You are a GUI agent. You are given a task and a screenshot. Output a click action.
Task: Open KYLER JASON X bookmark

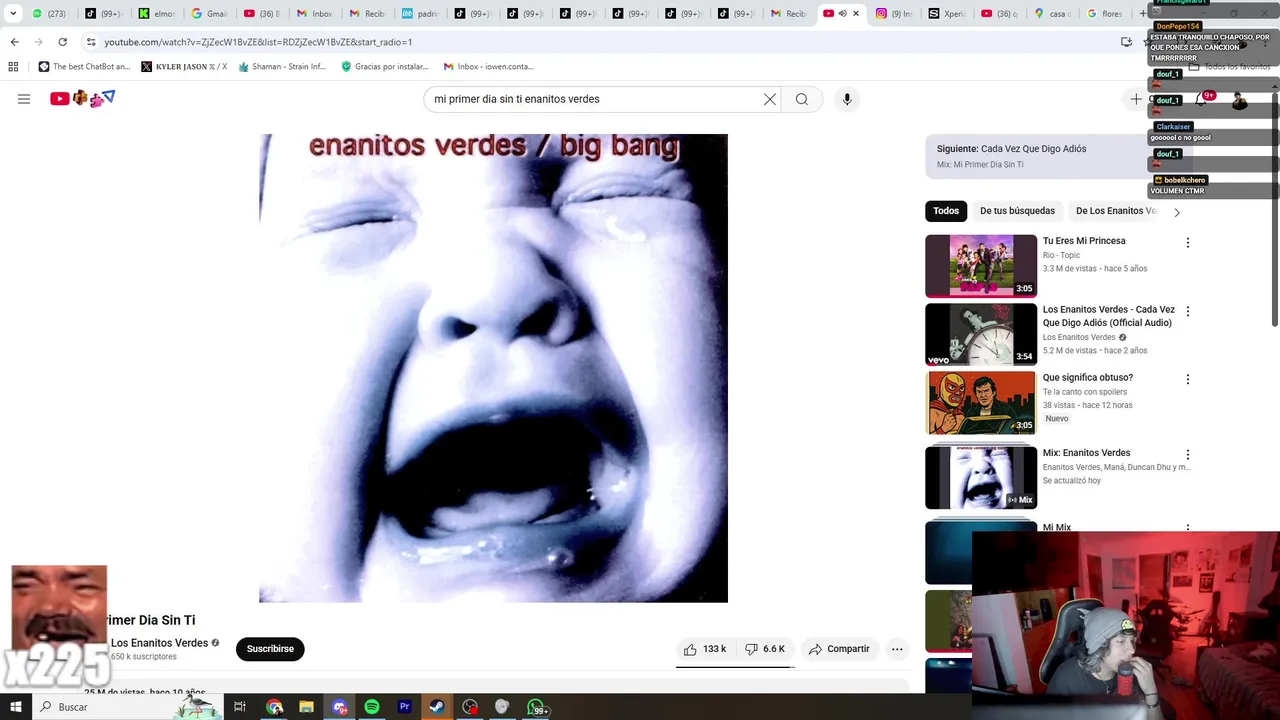point(184,67)
